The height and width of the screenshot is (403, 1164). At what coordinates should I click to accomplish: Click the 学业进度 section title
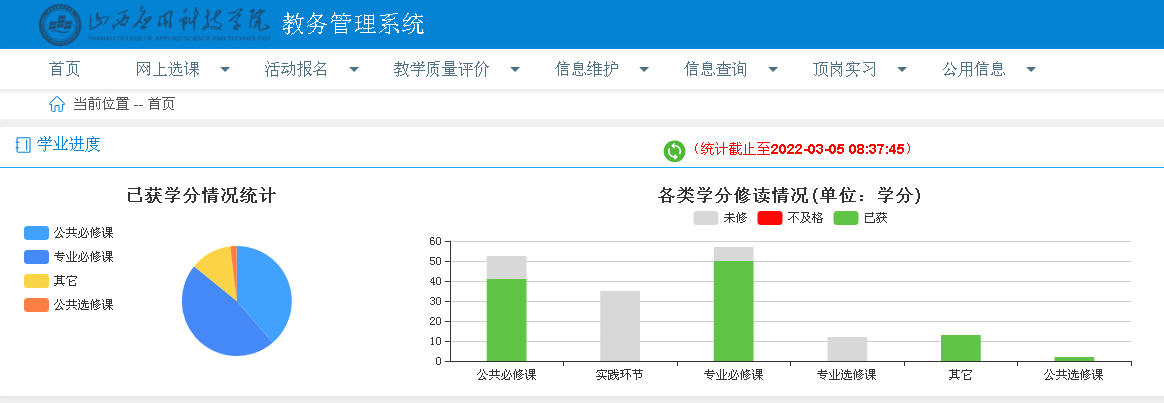(x=68, y=145)
